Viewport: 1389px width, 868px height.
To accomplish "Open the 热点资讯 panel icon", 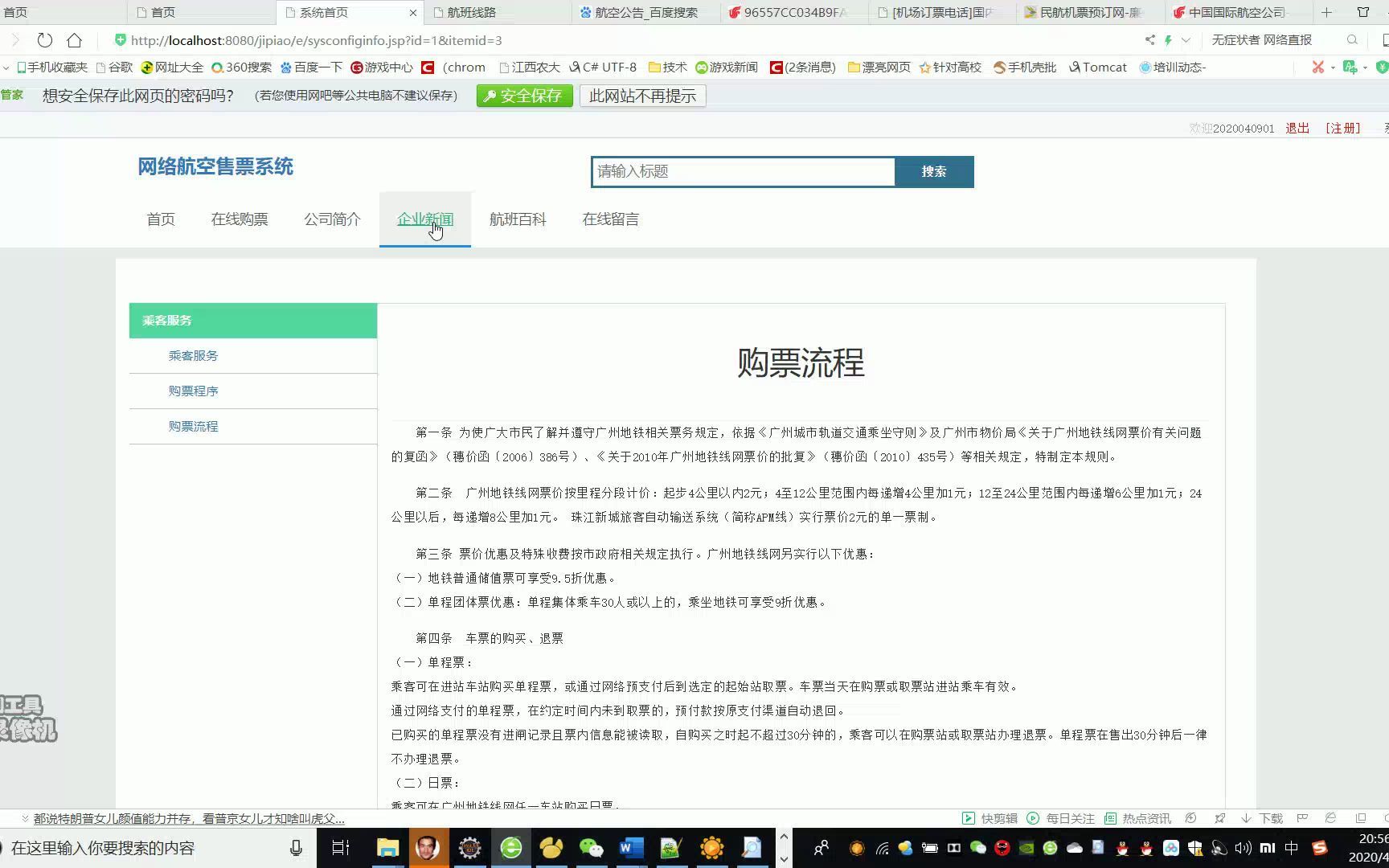I will pos(1133,818).
